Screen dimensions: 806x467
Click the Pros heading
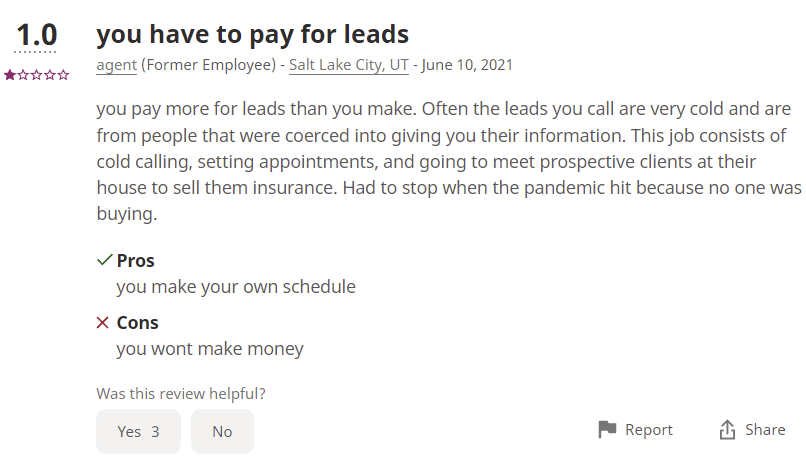click(135, 260)
